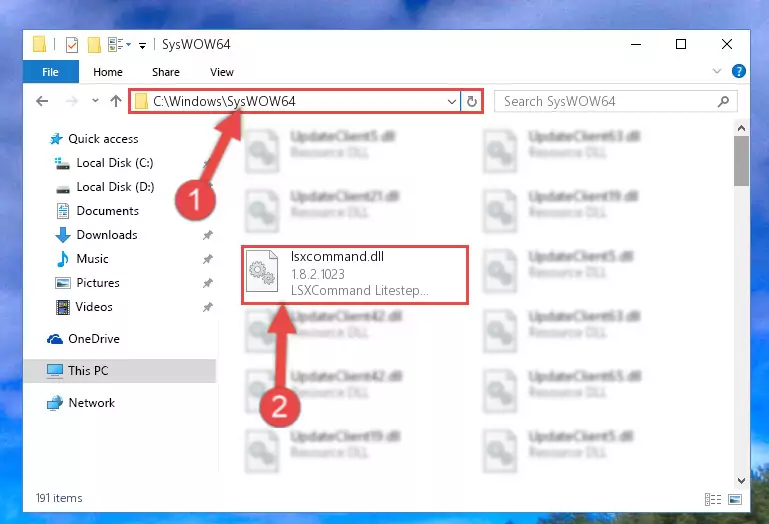Open the view layout quick access icon

tap(116, 44)
